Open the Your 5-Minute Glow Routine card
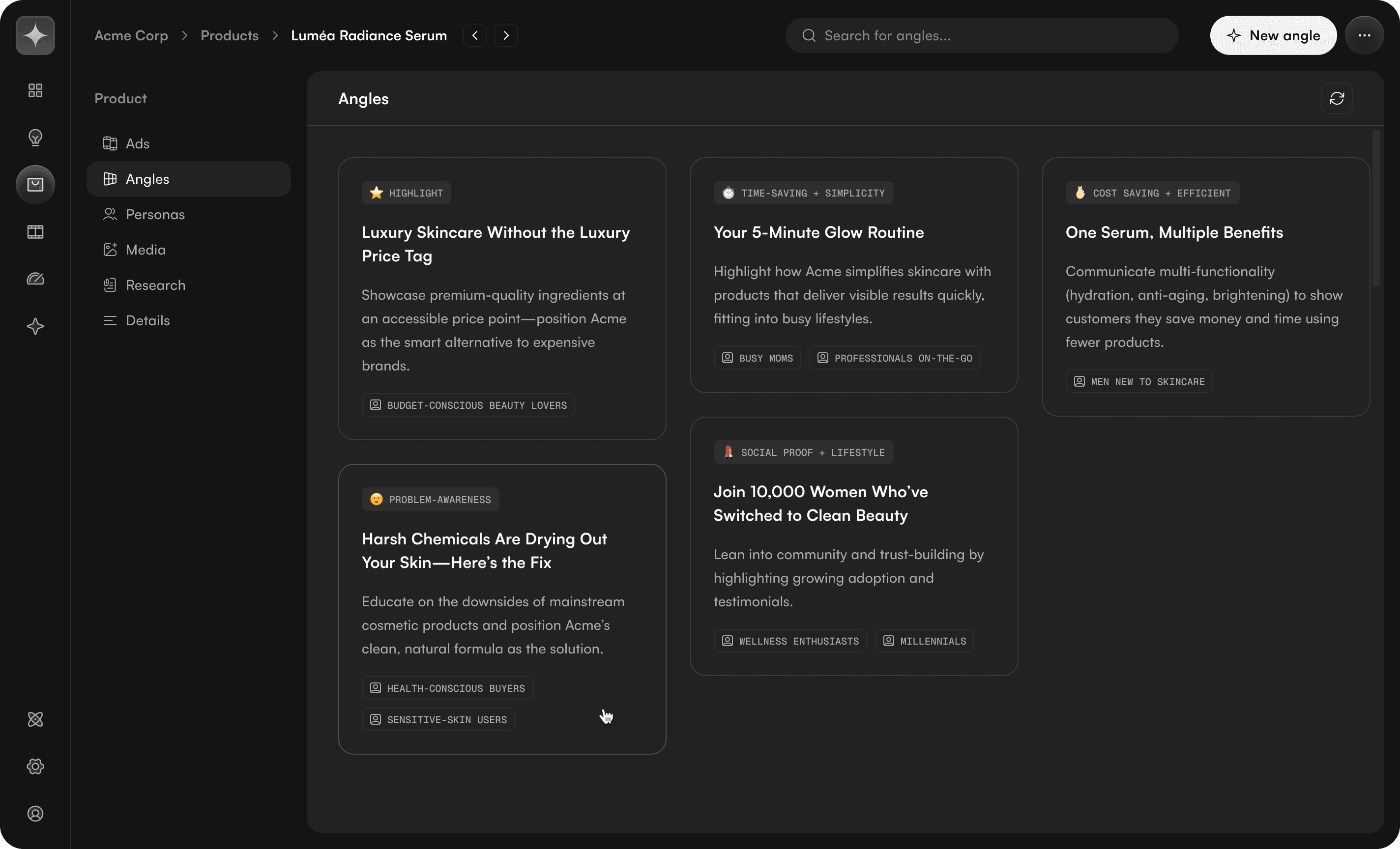The height and width of the screenshot is (849, 1400). point(854,275)
